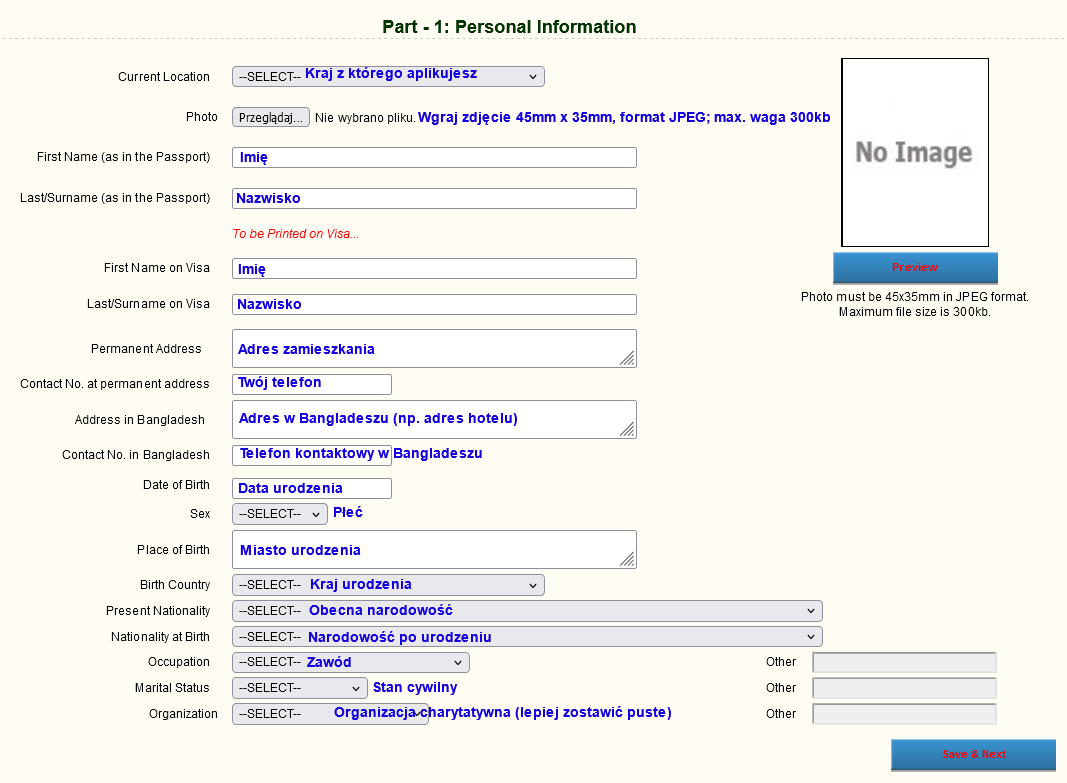Click Contact No. at permanent address field
Viewport: 1067px width, 783px height.
click(x=312, y=384)
